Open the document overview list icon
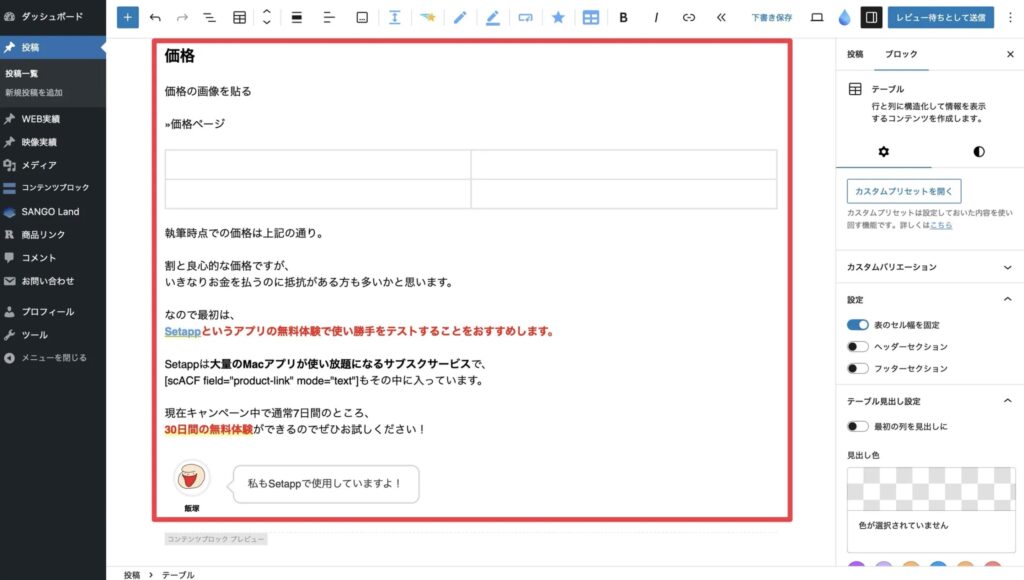This screenshot has width=1024, height=580. click(x=209, y=17)
